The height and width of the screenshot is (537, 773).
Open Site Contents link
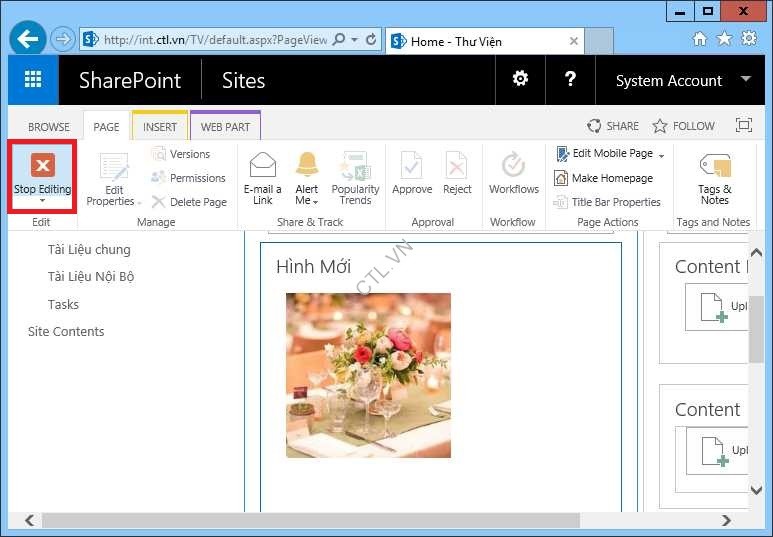[66, 331]
